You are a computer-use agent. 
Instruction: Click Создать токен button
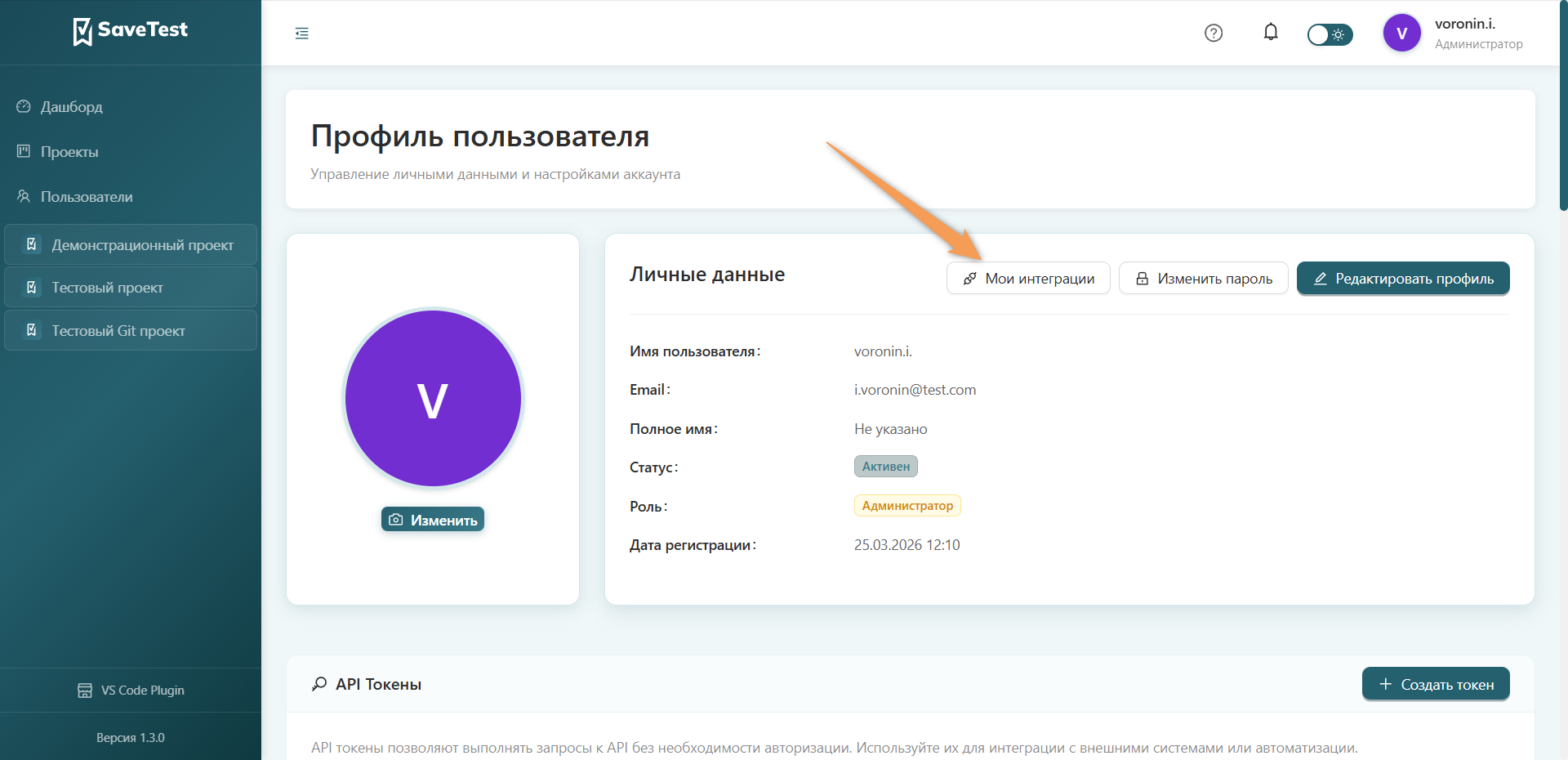[1436, 684]
